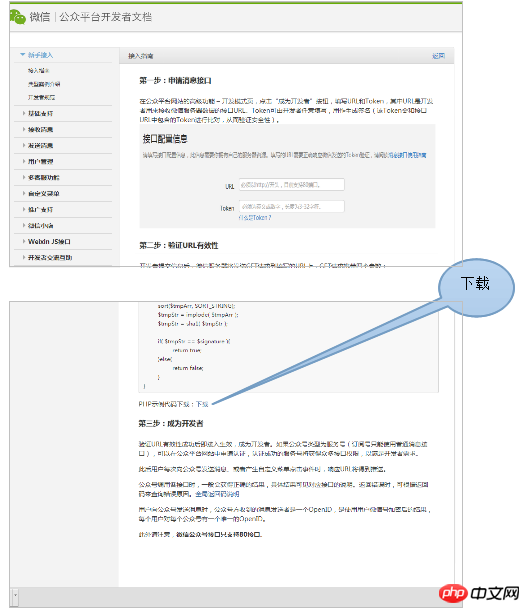Expand the 基础支持 sidebar section
The width and height of the screenshot is (530, 613).
38,113
